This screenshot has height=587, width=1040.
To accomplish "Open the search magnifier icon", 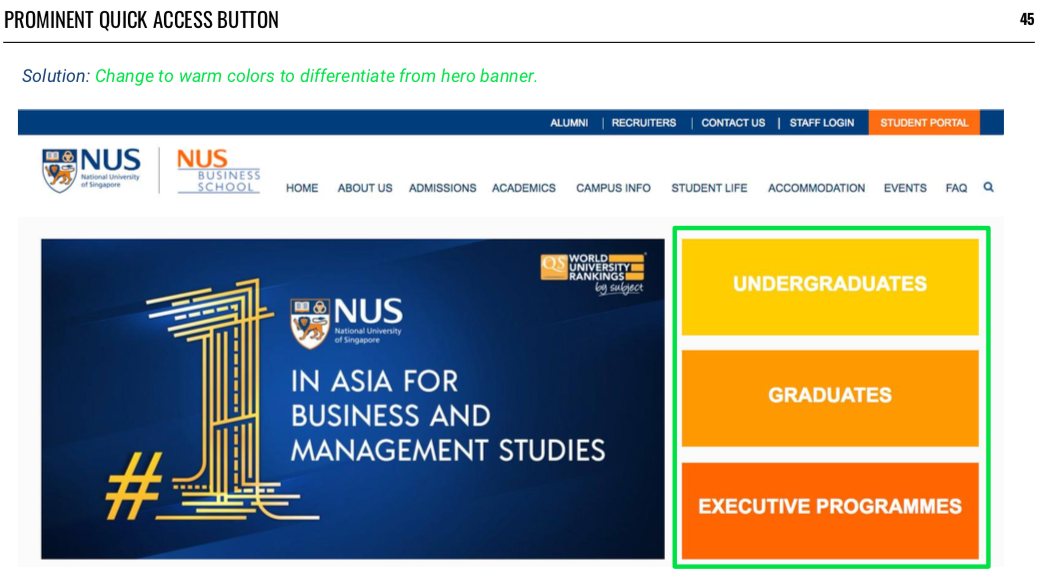I will pos(988,187).
